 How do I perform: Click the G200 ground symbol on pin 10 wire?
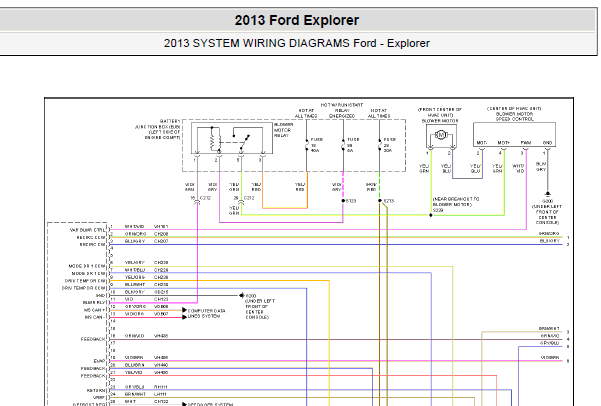(x=241, y=295)
